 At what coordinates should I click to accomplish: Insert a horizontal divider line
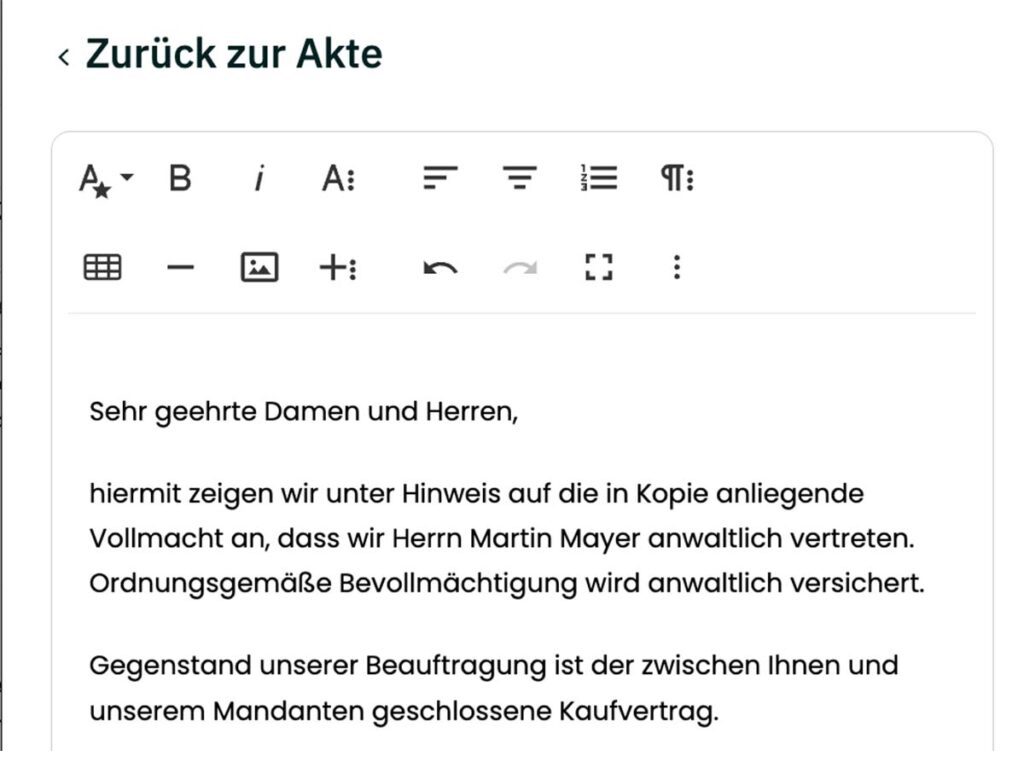(182, 267)
